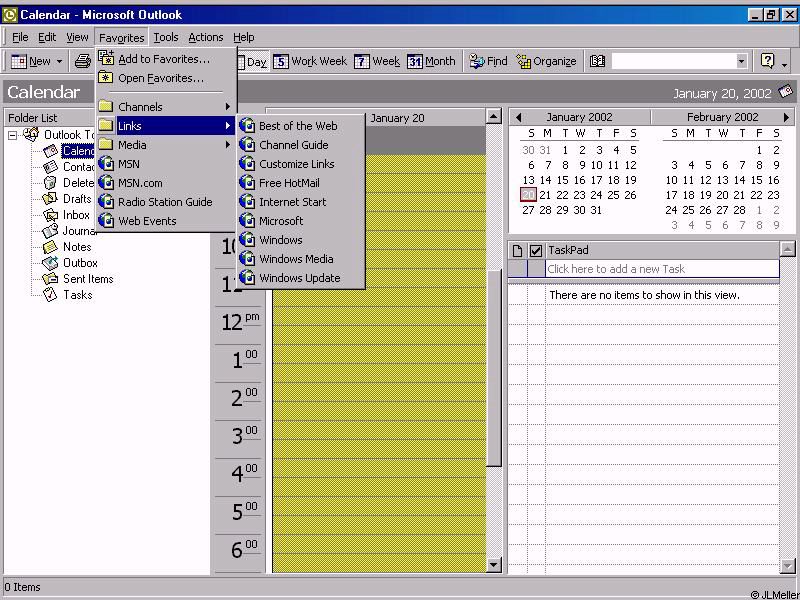The height and width of the screenshot is (600, 800).
Task: Open the Address Book icon
Action: point(597,62)
